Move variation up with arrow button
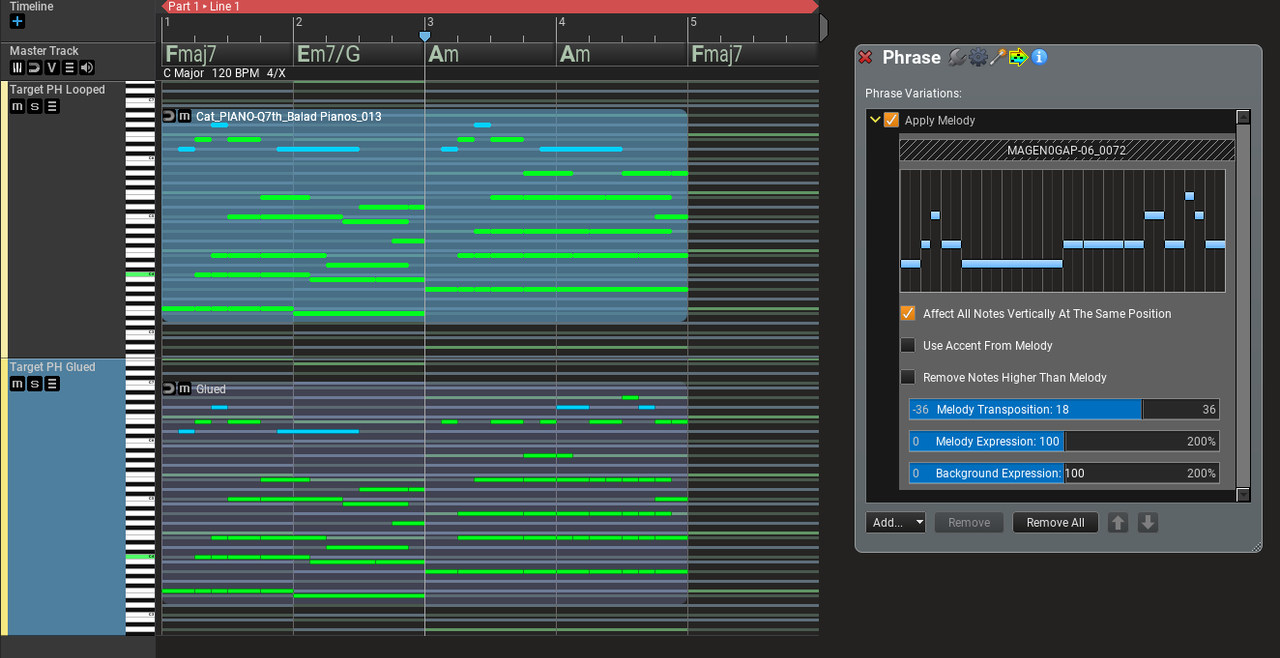Image resolution: width=1280 pixels, height=658 pixels. coord(1118,522)
